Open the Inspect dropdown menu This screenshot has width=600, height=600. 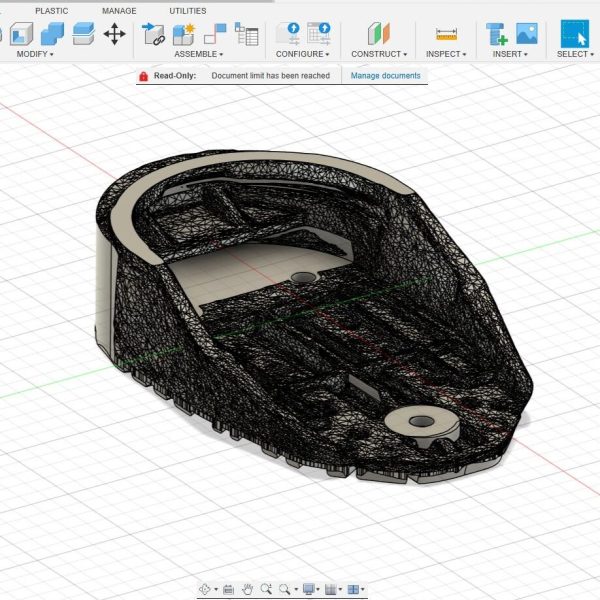click(446, 54)
